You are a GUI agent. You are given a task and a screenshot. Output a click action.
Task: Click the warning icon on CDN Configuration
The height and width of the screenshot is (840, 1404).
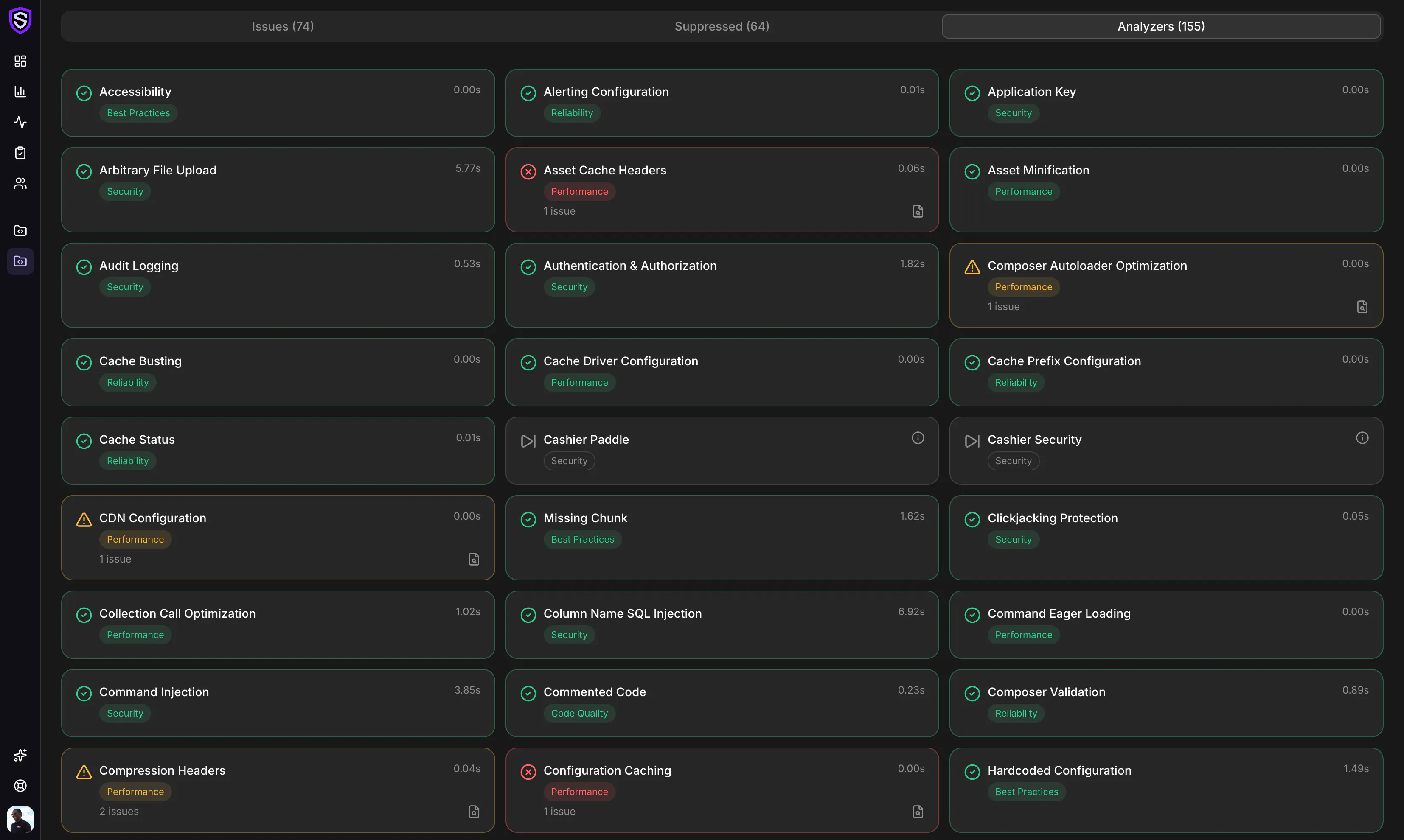(x=84, y=520)
